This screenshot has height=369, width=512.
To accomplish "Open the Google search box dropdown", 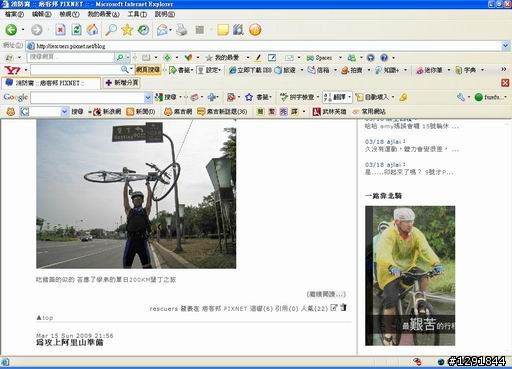I will click(x=148, y=98).
